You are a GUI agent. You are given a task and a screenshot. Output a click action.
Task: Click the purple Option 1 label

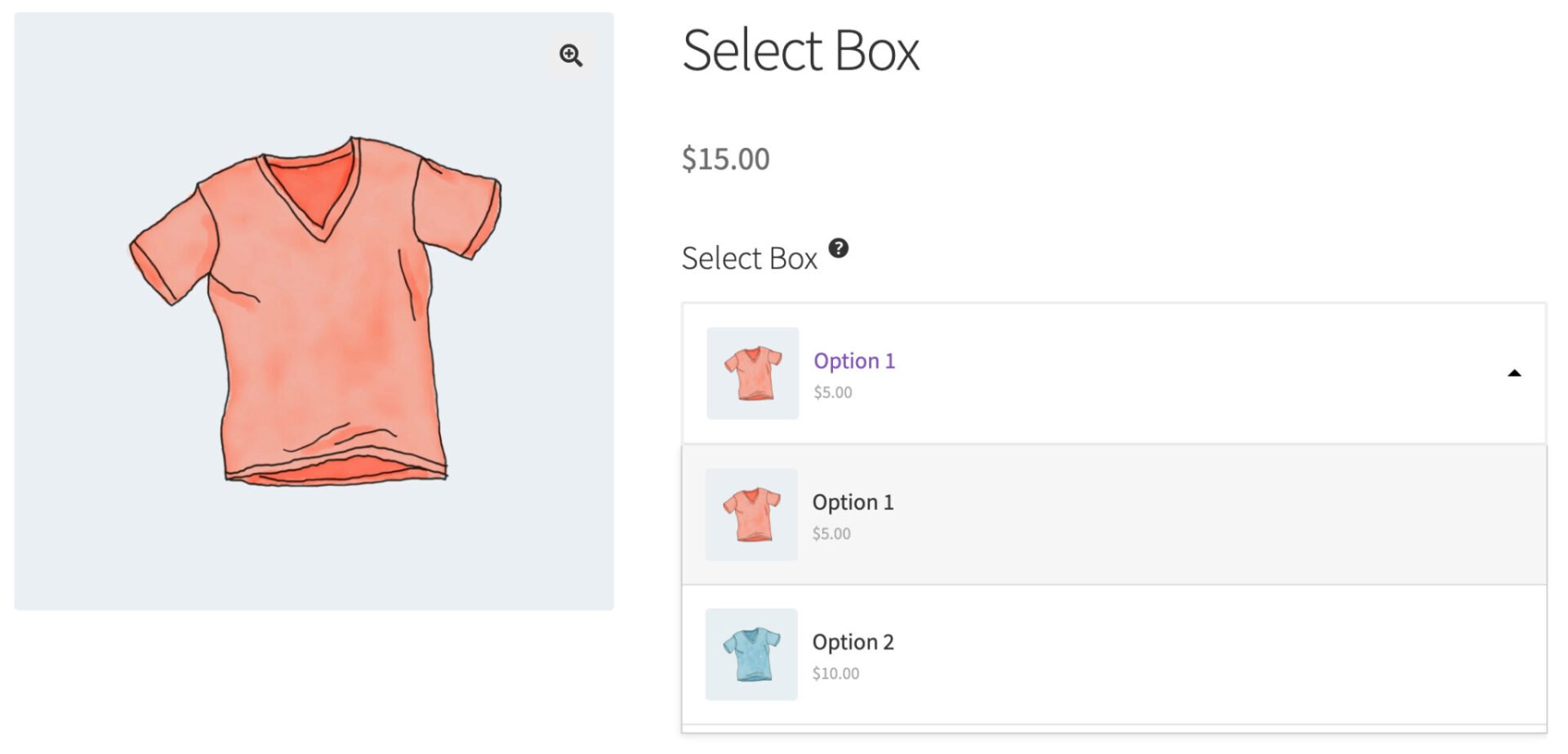pyautogui.click(x=853, y=360)
